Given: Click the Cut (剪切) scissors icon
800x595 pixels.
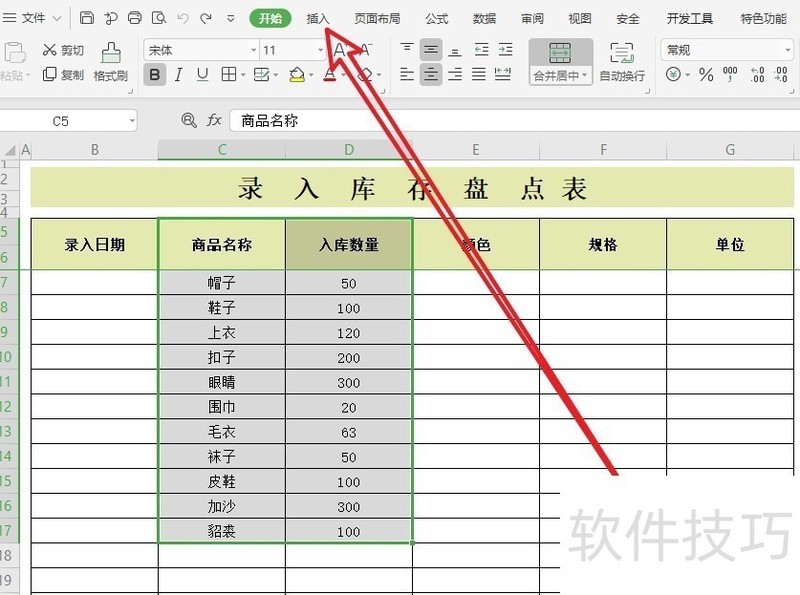Looking at the screenshot, I should (49, 50).
